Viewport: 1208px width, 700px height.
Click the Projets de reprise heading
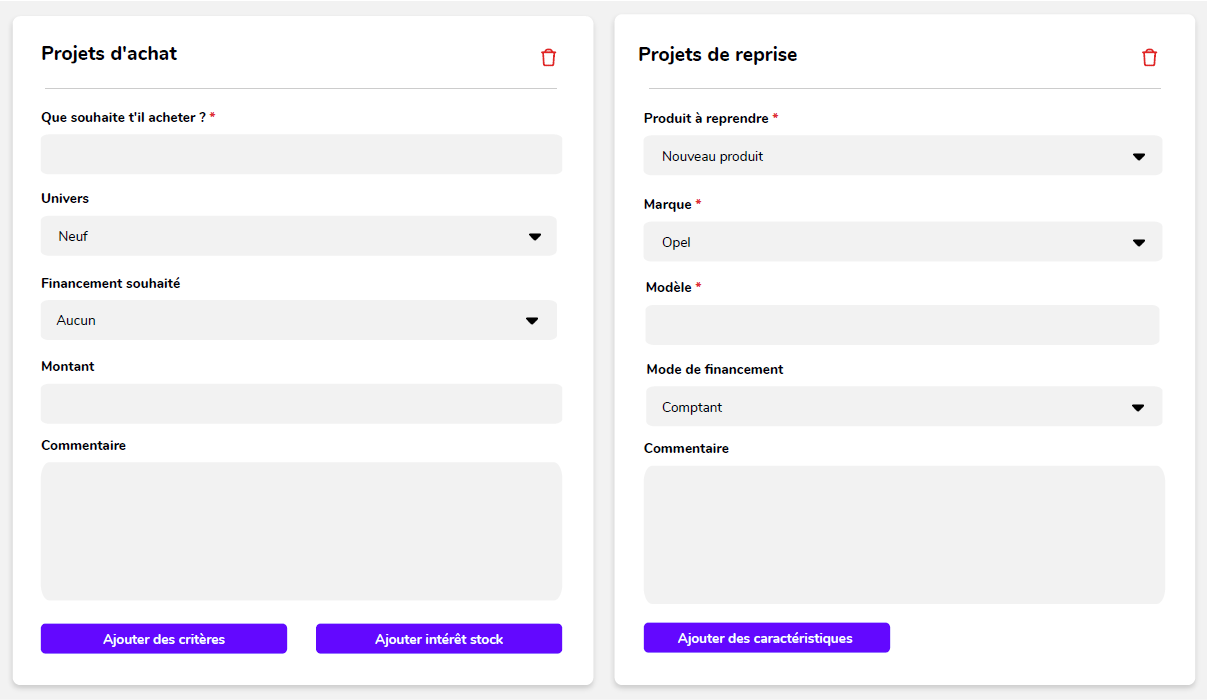pos(717,55)
